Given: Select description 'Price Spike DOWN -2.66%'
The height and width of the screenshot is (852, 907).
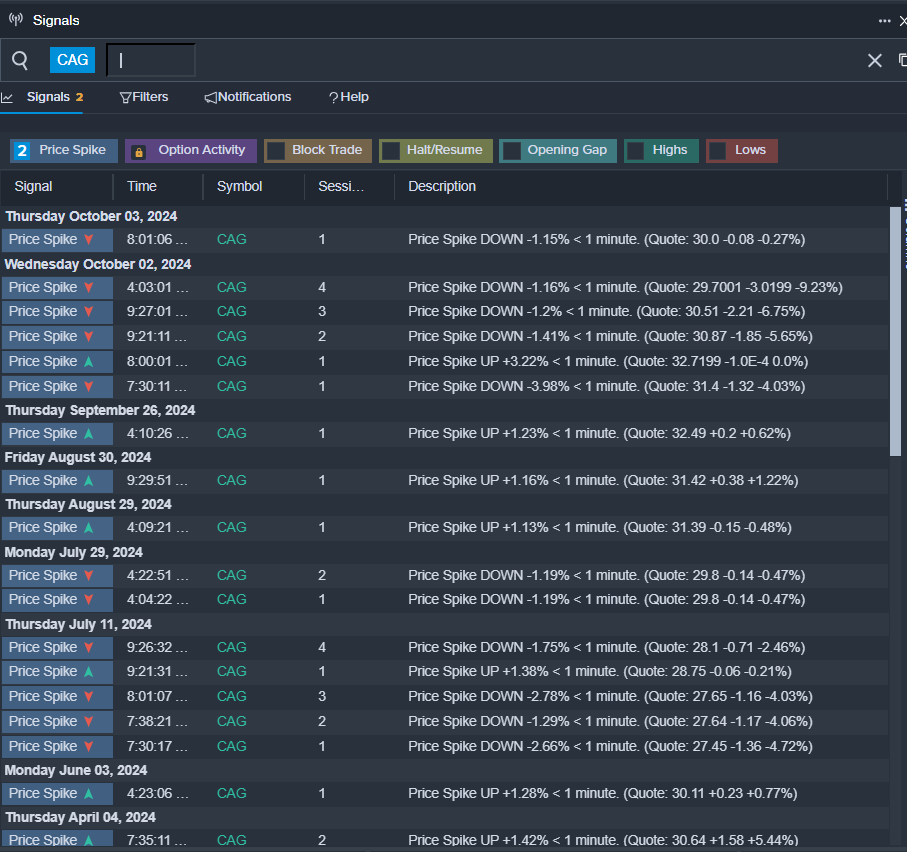Looking at the screenshot, I should point(610,746).
